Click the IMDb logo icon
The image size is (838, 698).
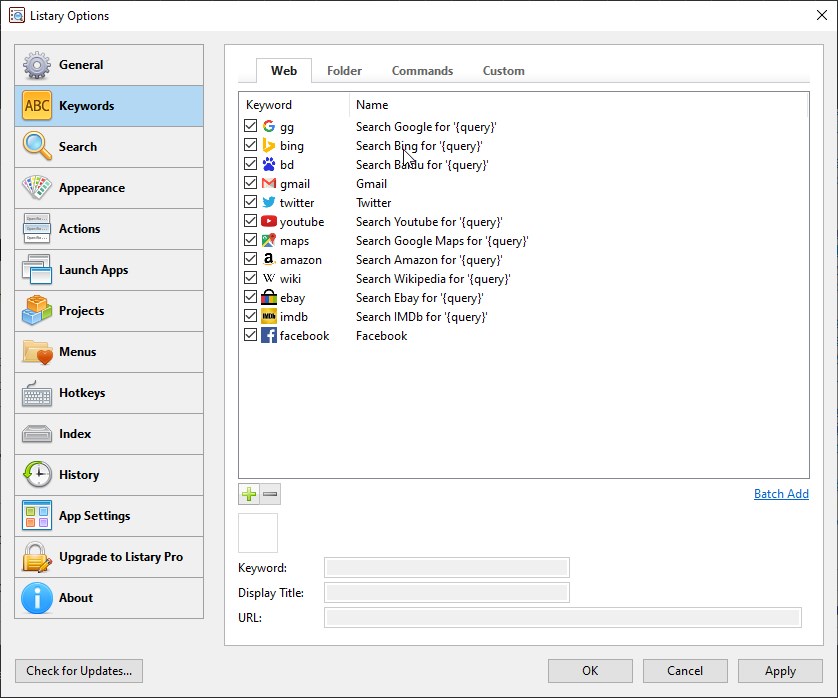[269, 316]
